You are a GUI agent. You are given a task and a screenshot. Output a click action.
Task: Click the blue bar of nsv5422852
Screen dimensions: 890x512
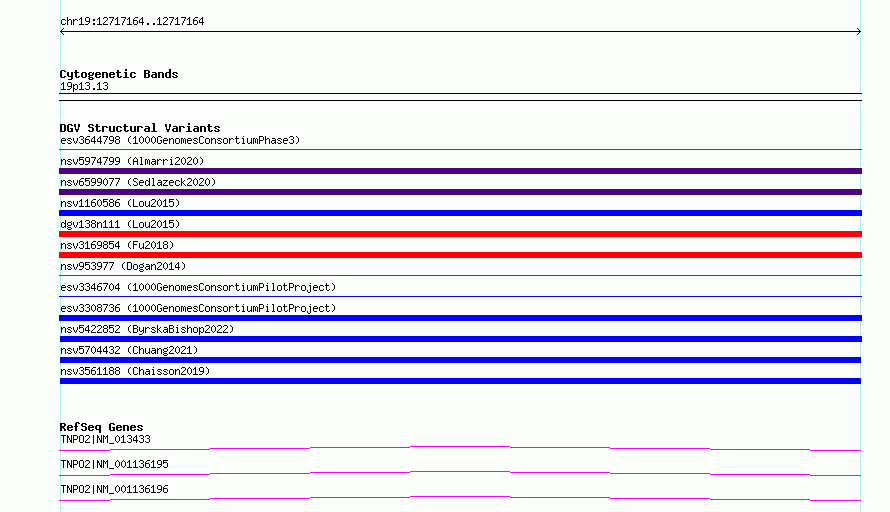(460, 339)
